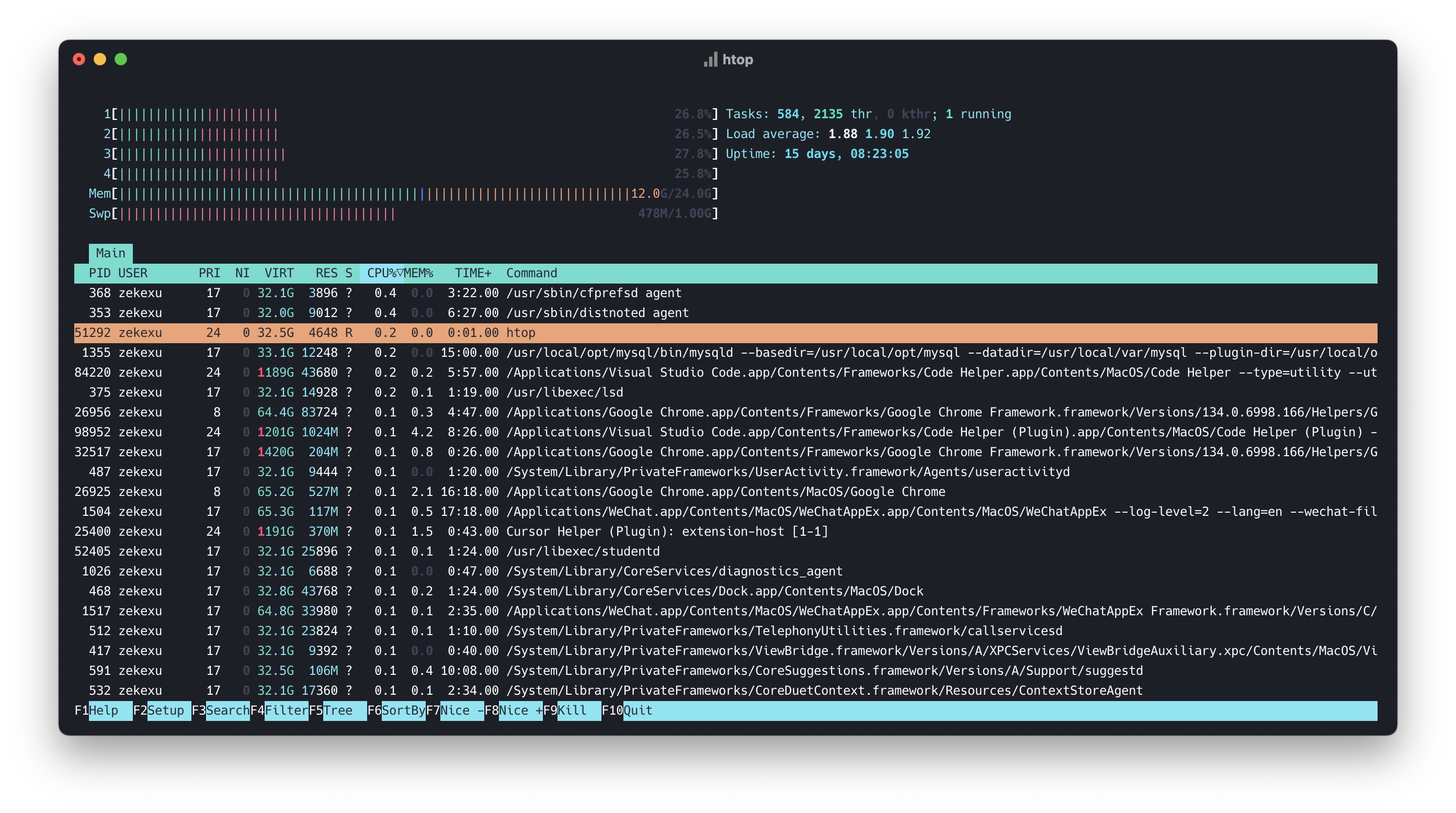
Task: Select the ContextStoreAgent process row
Action: pos(726,690)
